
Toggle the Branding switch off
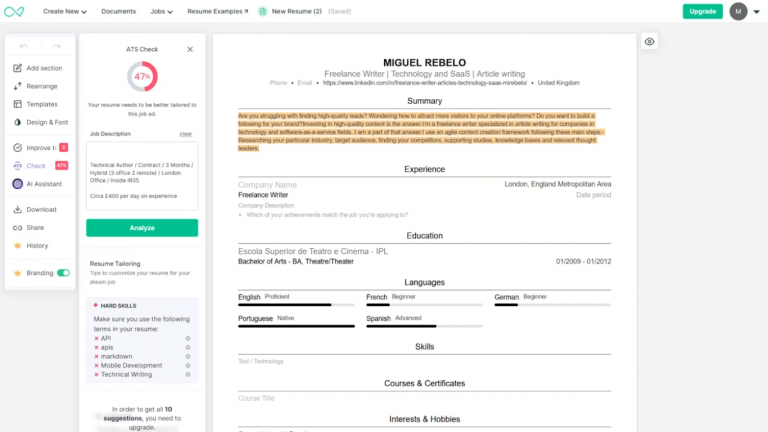63,273
